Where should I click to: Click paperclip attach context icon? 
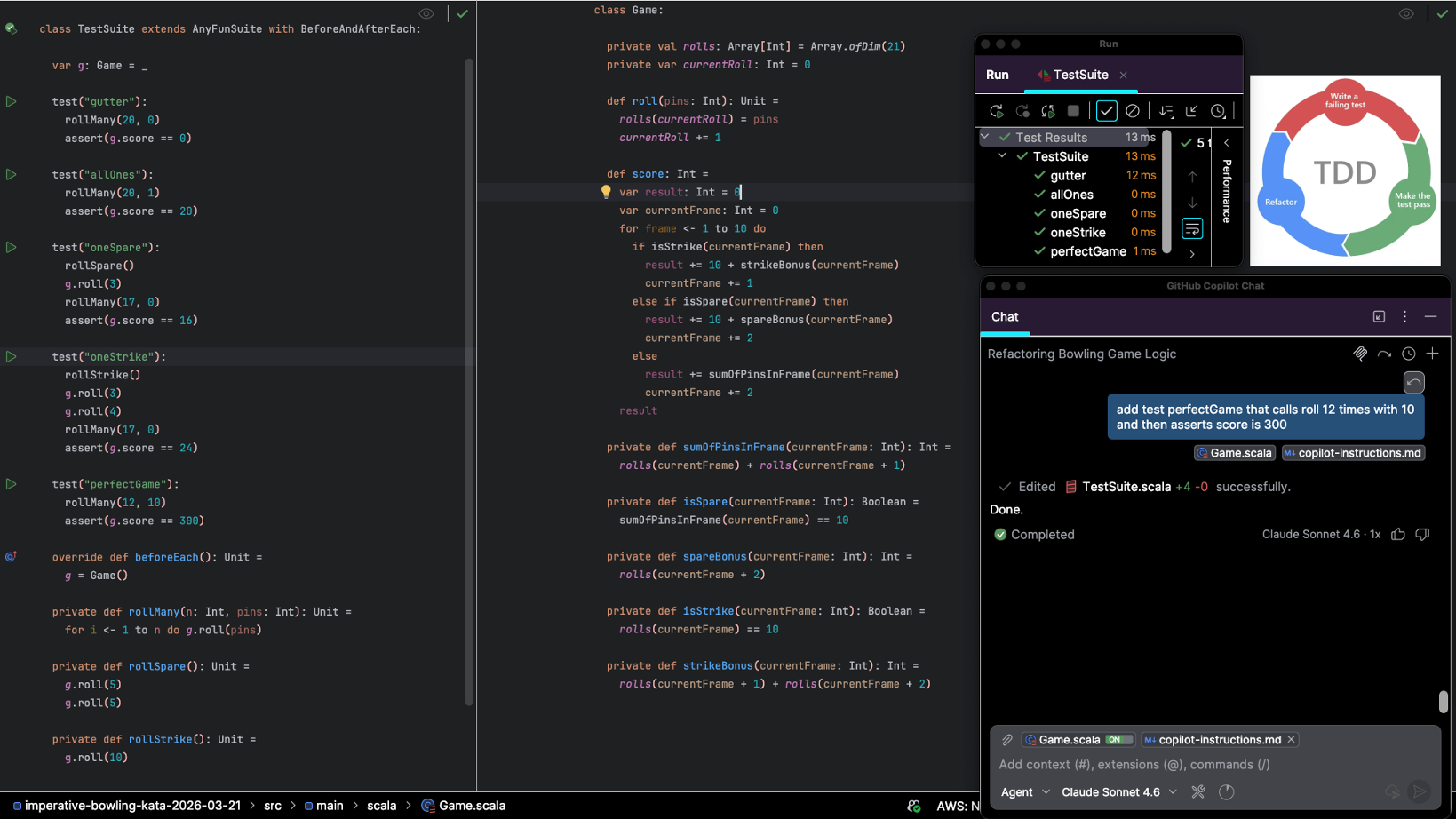(x=1007, y=739)
